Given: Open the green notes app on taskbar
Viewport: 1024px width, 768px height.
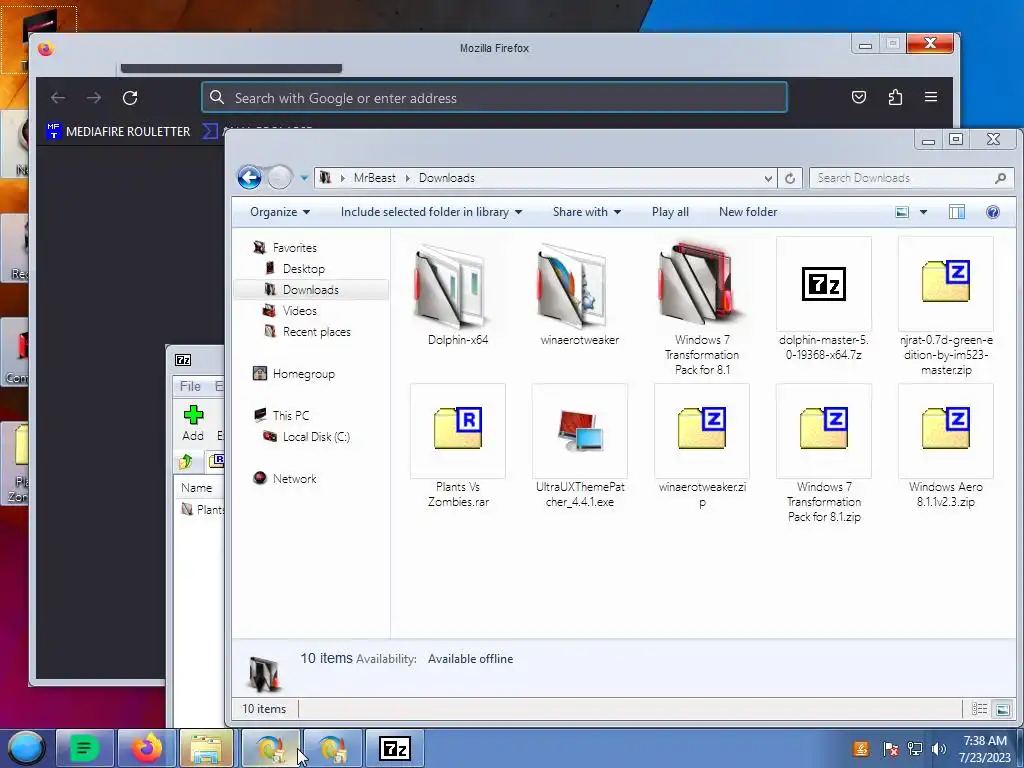Looking at the screenshot, I should [x=84, y=748].
